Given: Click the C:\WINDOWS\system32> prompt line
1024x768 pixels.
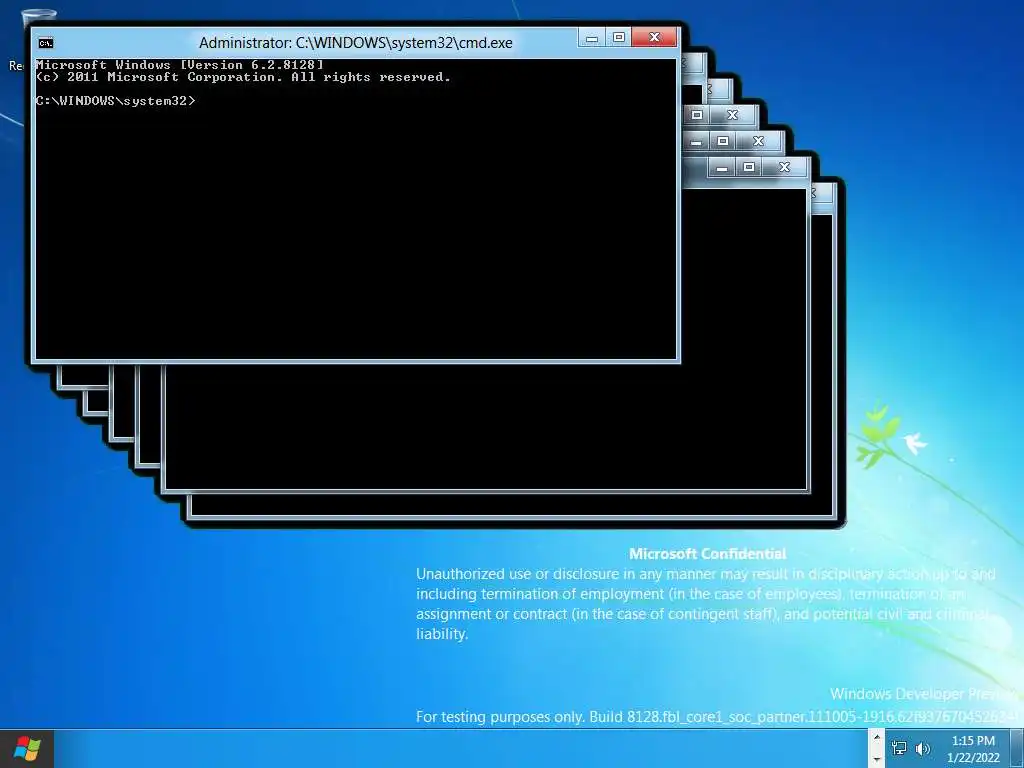Looking at the screenshot, I should pyautogui.click(x=116, y=101).
